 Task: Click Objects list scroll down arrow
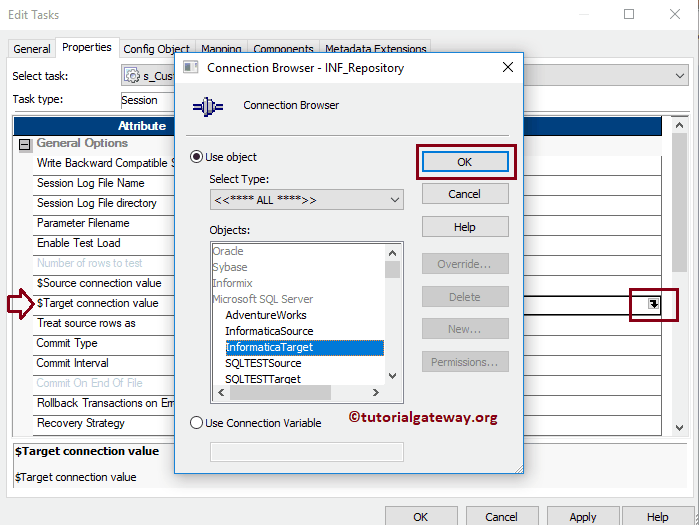(392, 376)
